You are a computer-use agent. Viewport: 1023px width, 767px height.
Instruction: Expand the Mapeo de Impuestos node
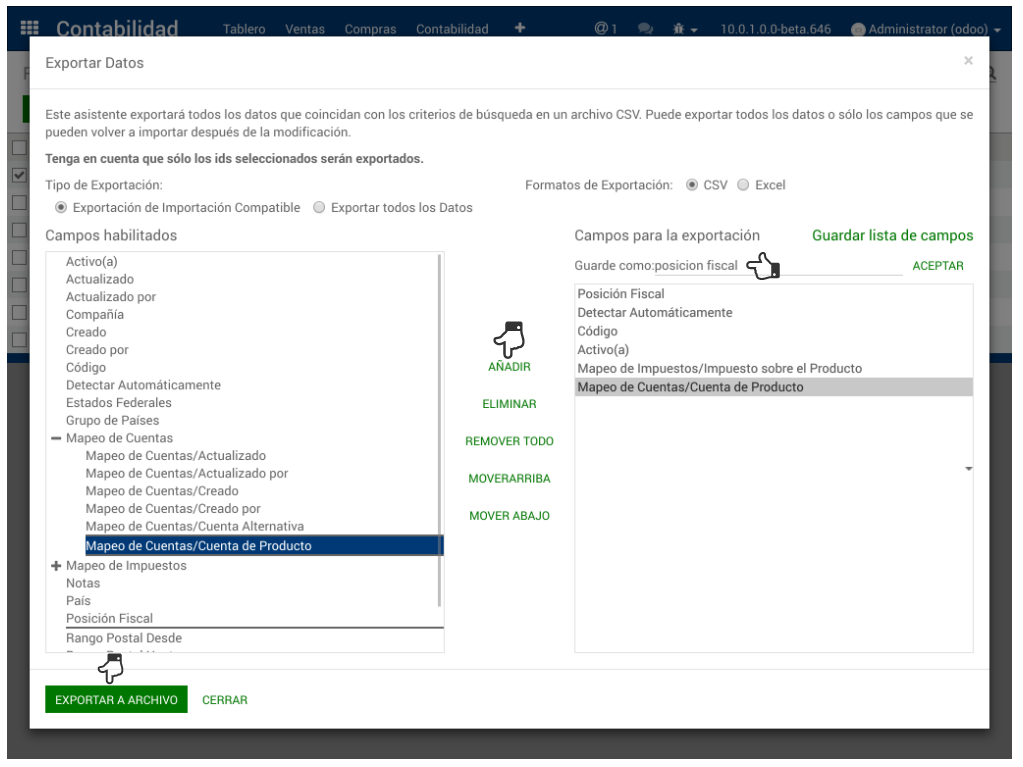click(x=56, y=566)
